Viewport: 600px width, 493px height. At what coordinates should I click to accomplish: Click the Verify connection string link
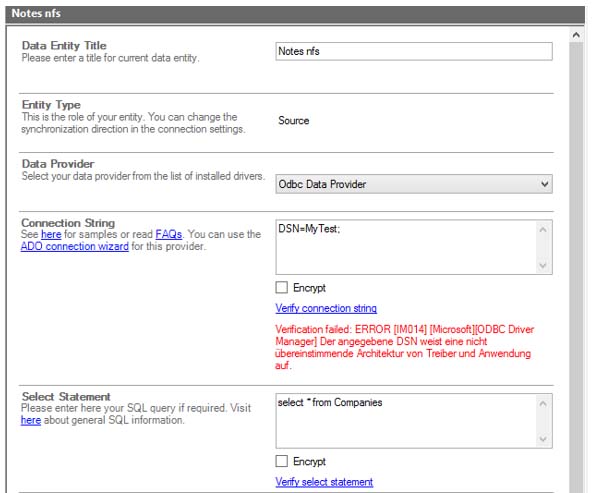click(x=326, y=308)
